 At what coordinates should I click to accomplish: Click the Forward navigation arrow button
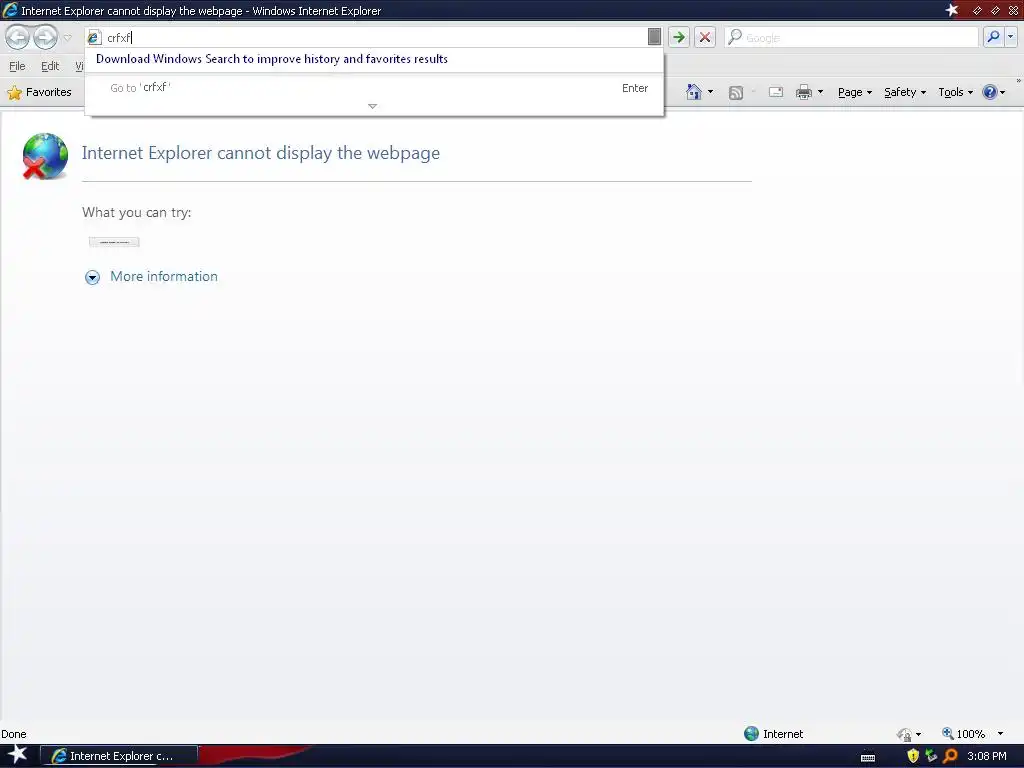45,37
